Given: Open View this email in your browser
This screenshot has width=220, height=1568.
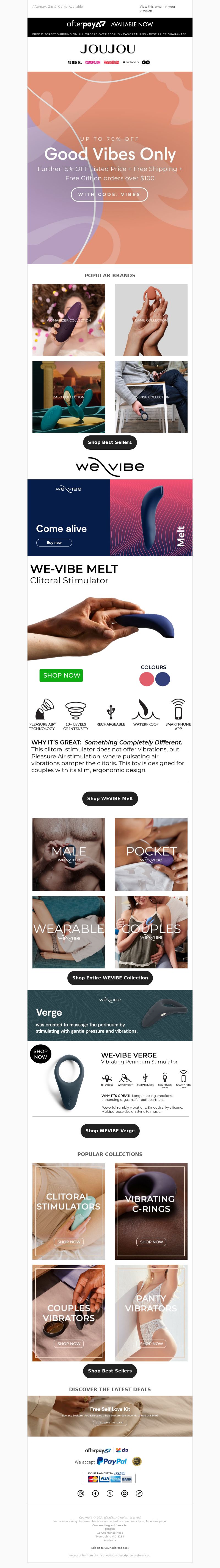Looking at the screenshot, I should pyautogui.click(x=157, y=9).
